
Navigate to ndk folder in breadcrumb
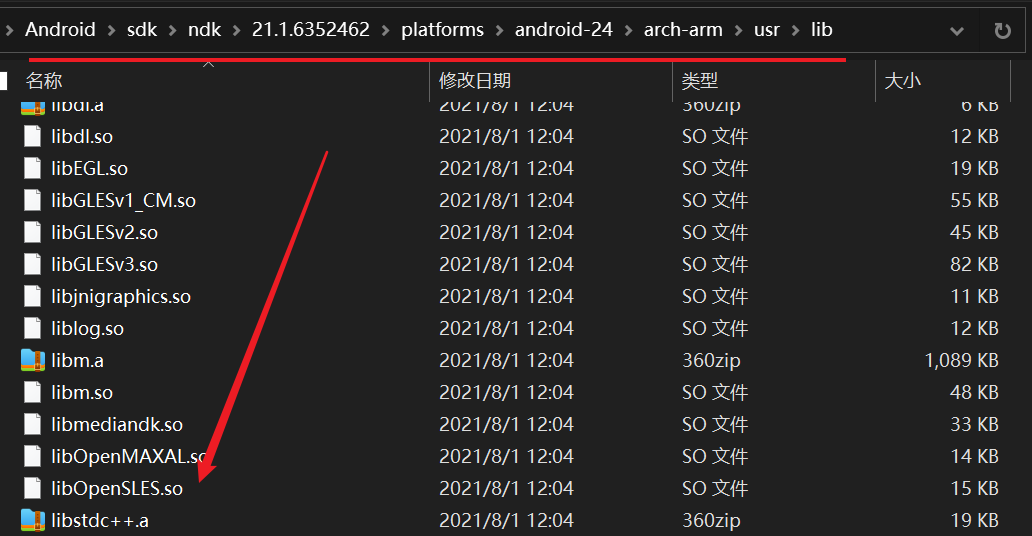pos(205,30)
